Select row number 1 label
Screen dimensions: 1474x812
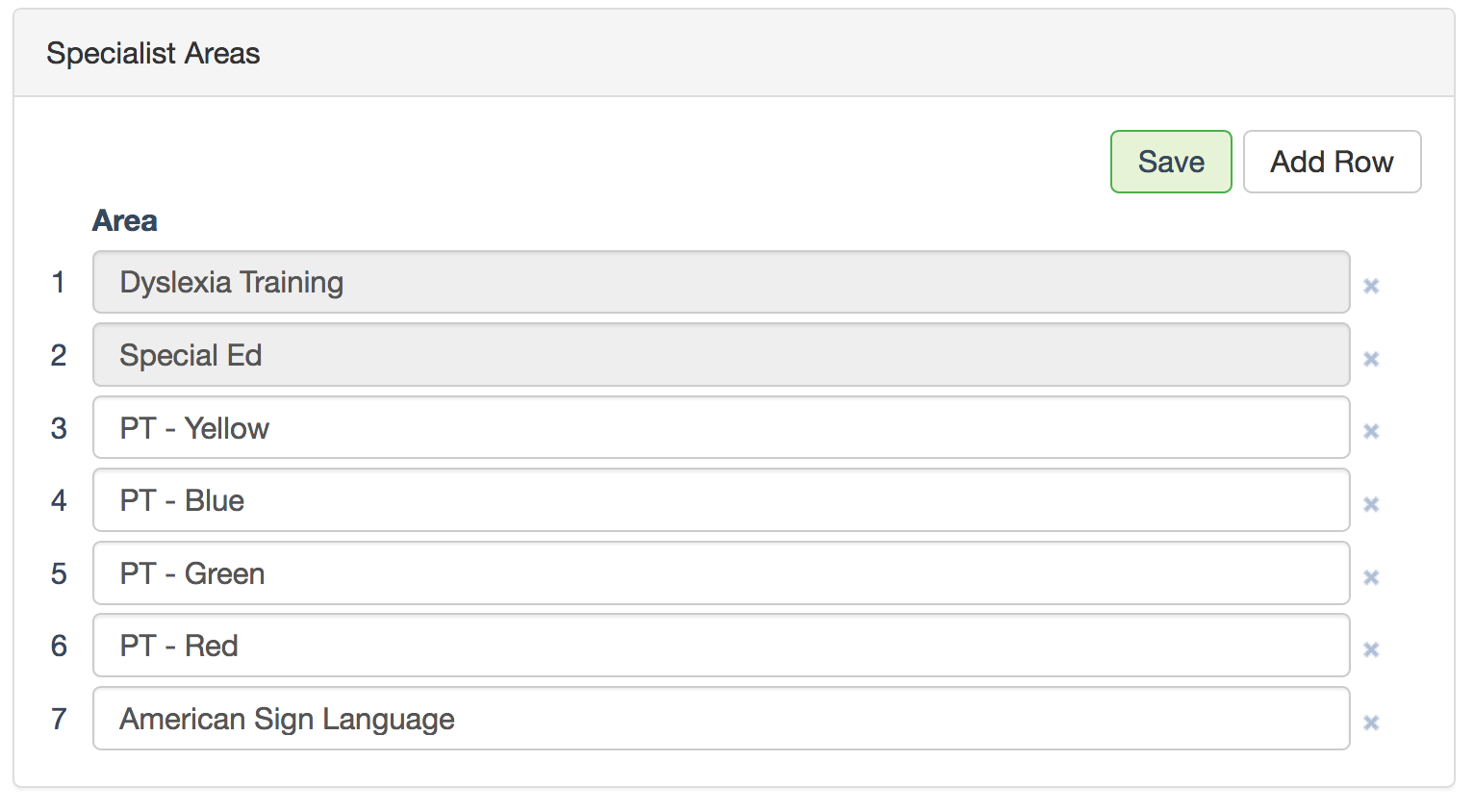[59, 283]
